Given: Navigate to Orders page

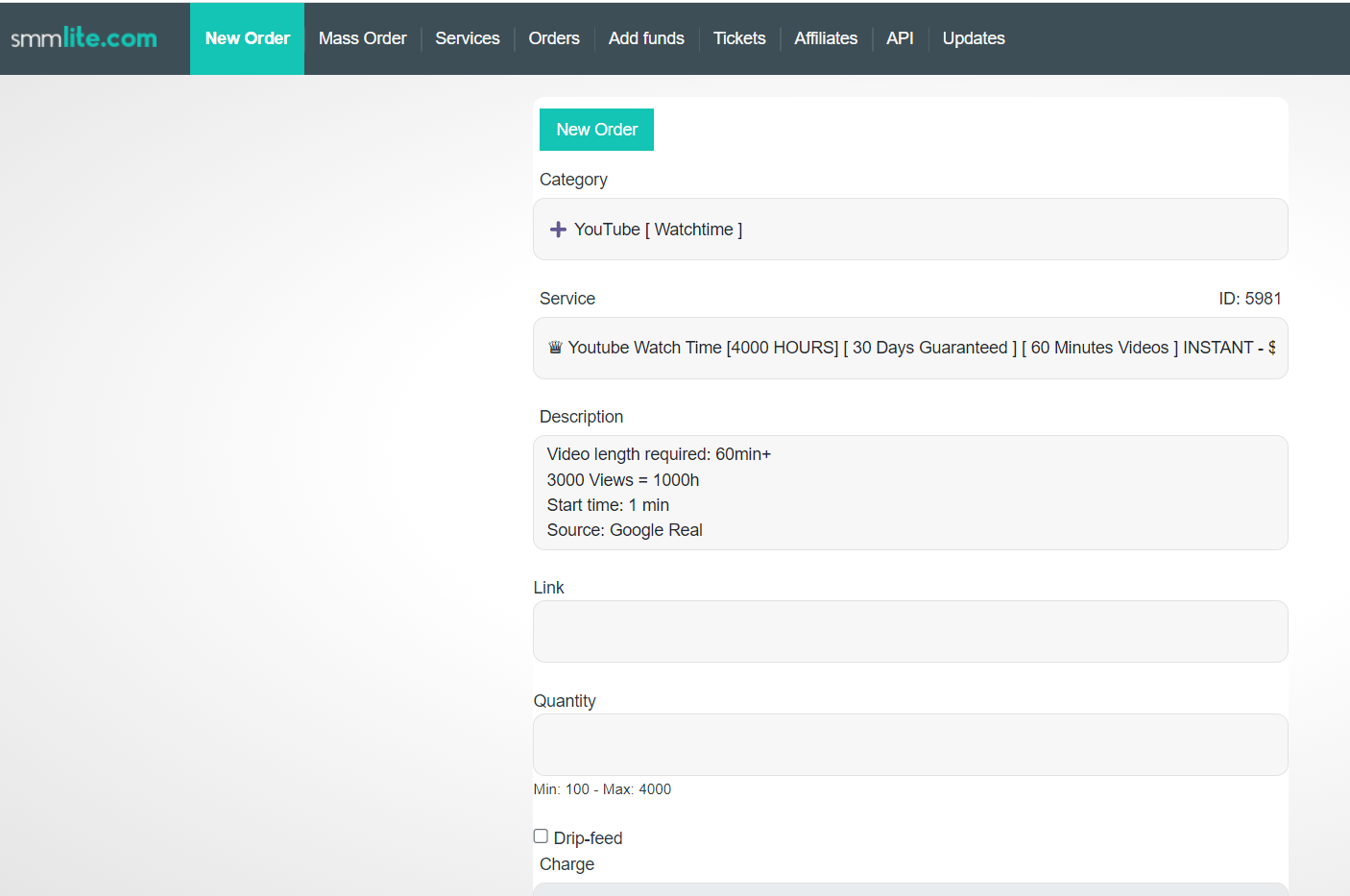Looking at the screenshot, I should pyautogui.click(x=554, y=38).
